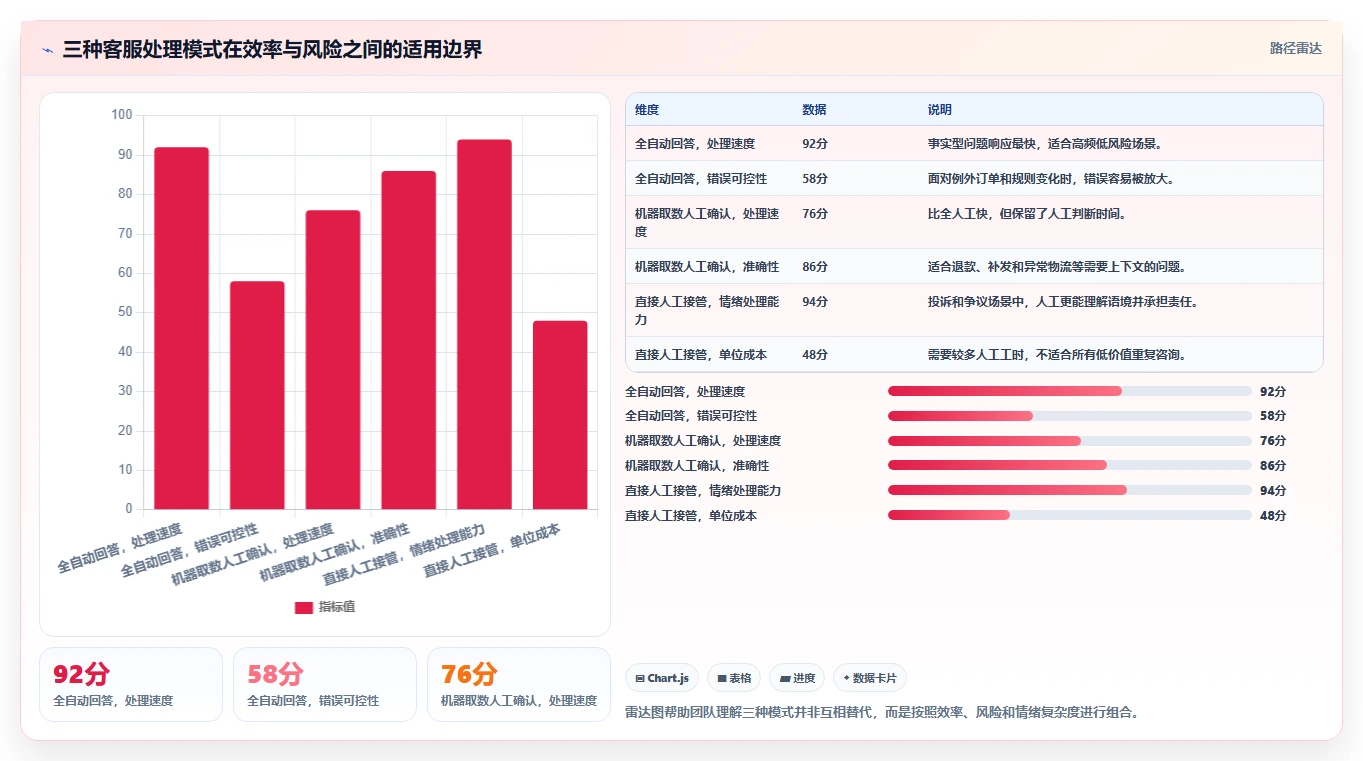The height and width of the screenshot is (761, 1363).
Task: Click the orange 76分 data card
Action: point(519,684)
